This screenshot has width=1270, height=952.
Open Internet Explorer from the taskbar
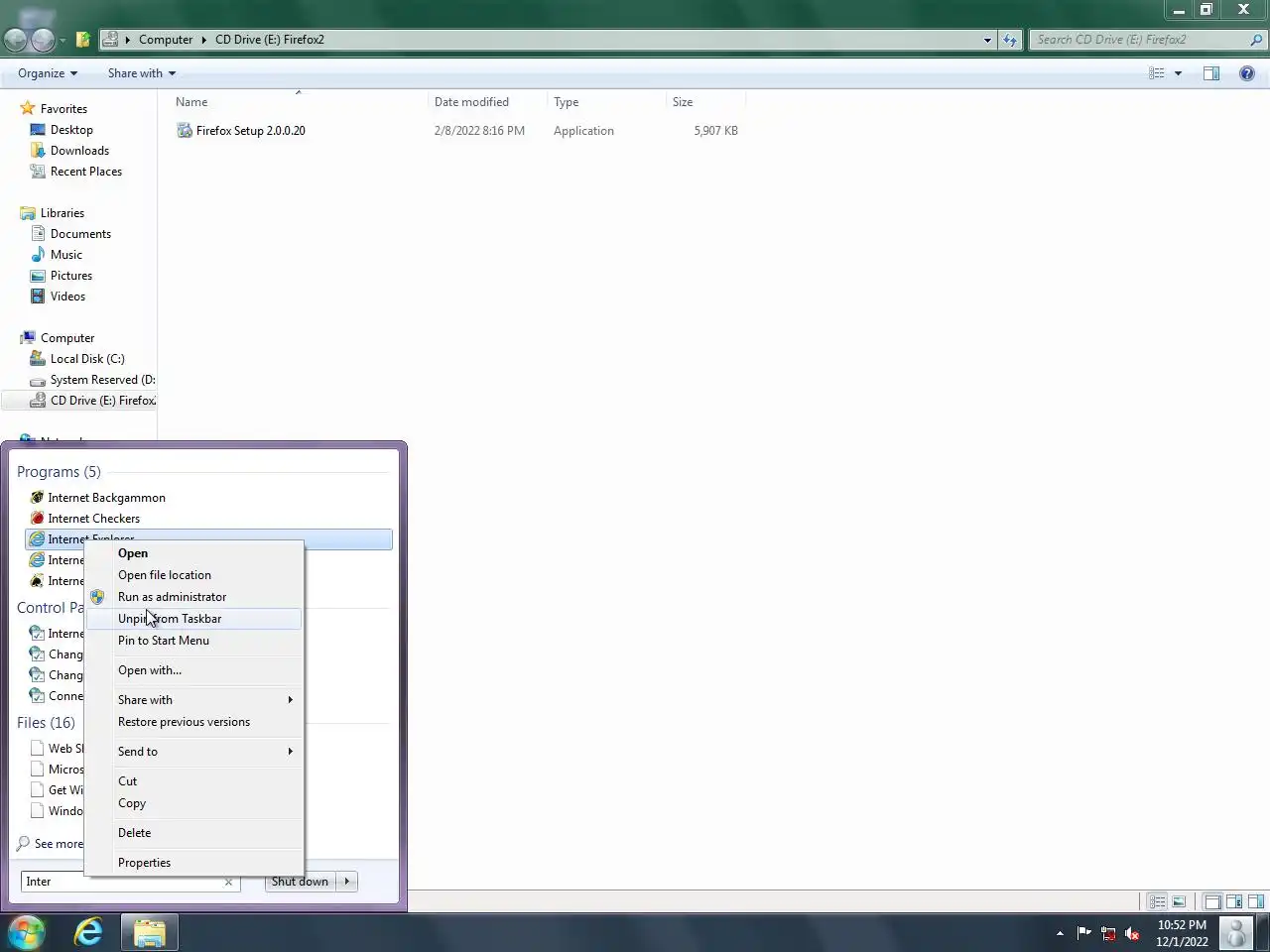(88, 932)
